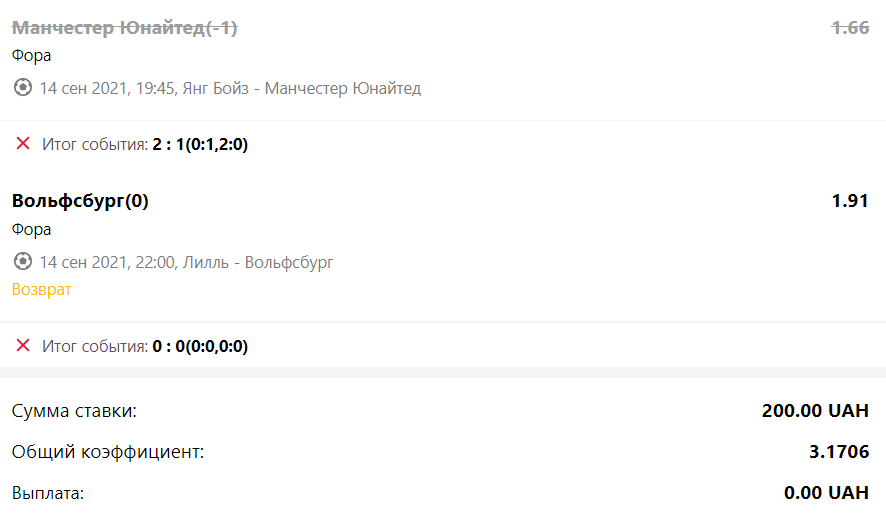Click the soccer ball icon beside Лилль match

click(x=23, y=262)
